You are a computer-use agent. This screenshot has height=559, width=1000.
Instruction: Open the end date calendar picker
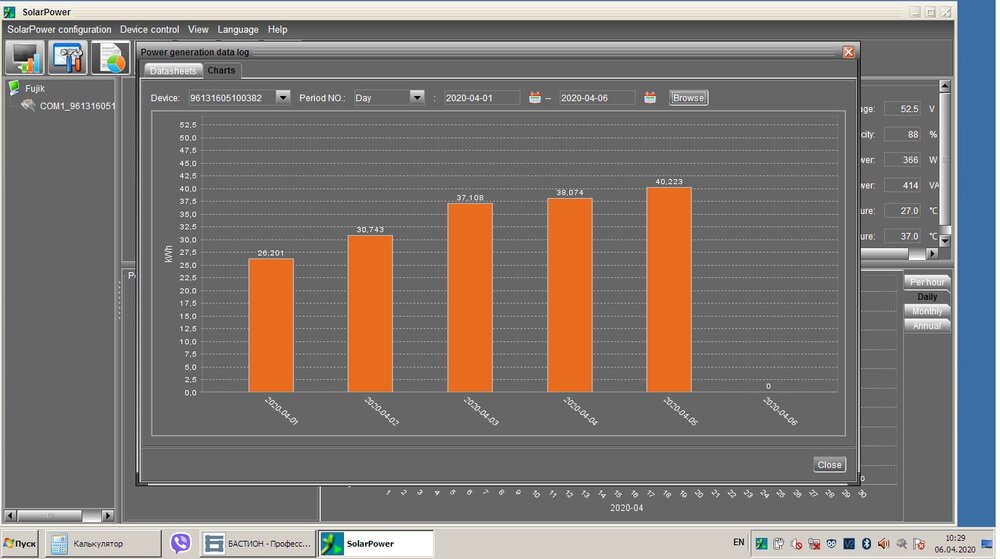(650, 97)
